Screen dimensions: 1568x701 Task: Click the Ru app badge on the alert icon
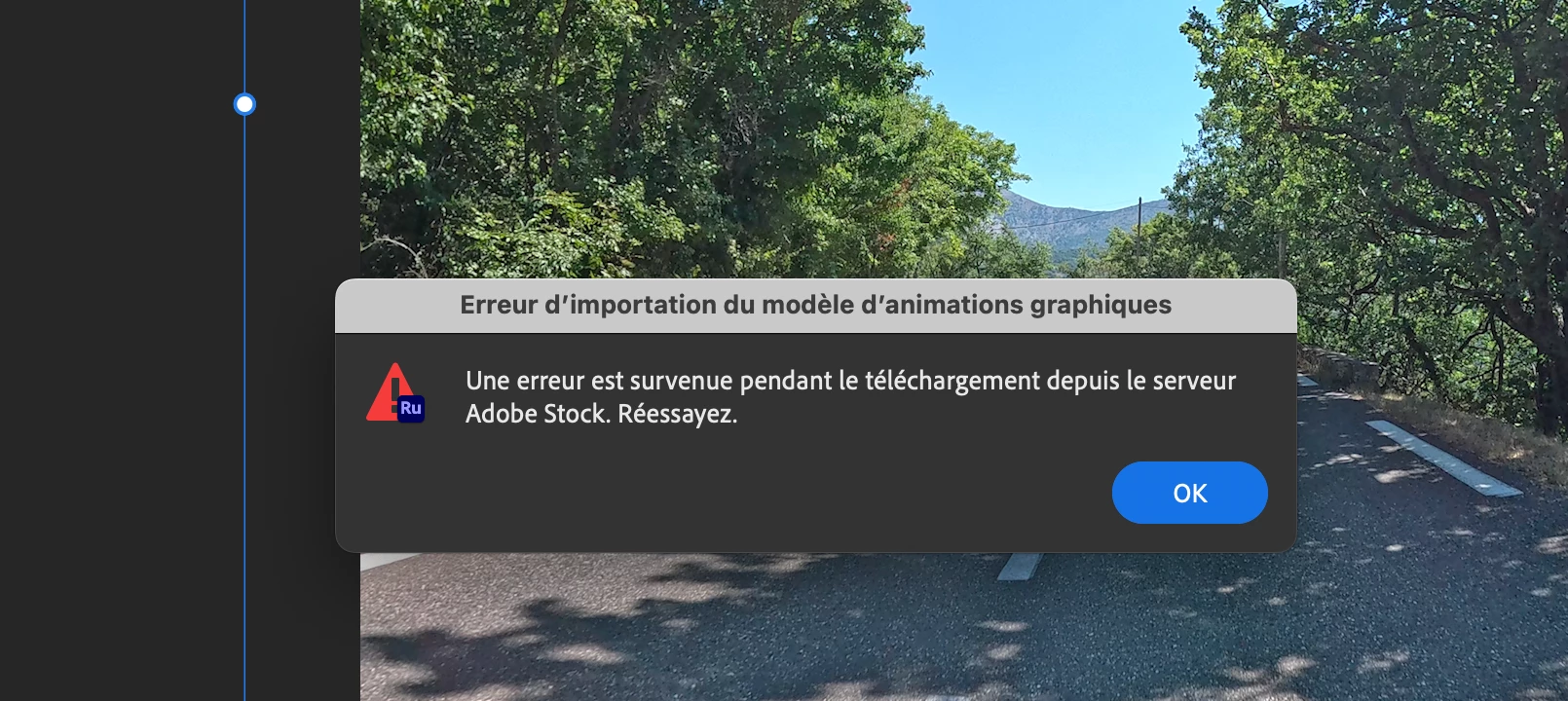411,408
